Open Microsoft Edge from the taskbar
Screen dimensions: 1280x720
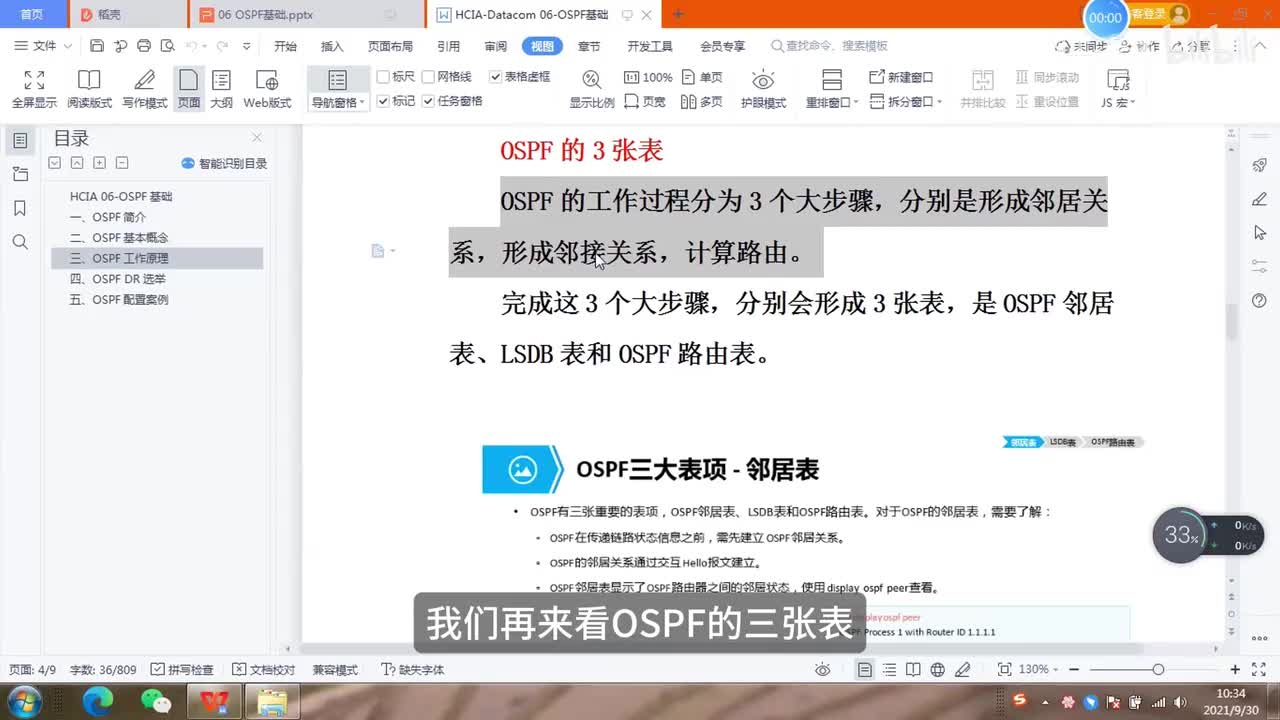click(x=98, y=701)
